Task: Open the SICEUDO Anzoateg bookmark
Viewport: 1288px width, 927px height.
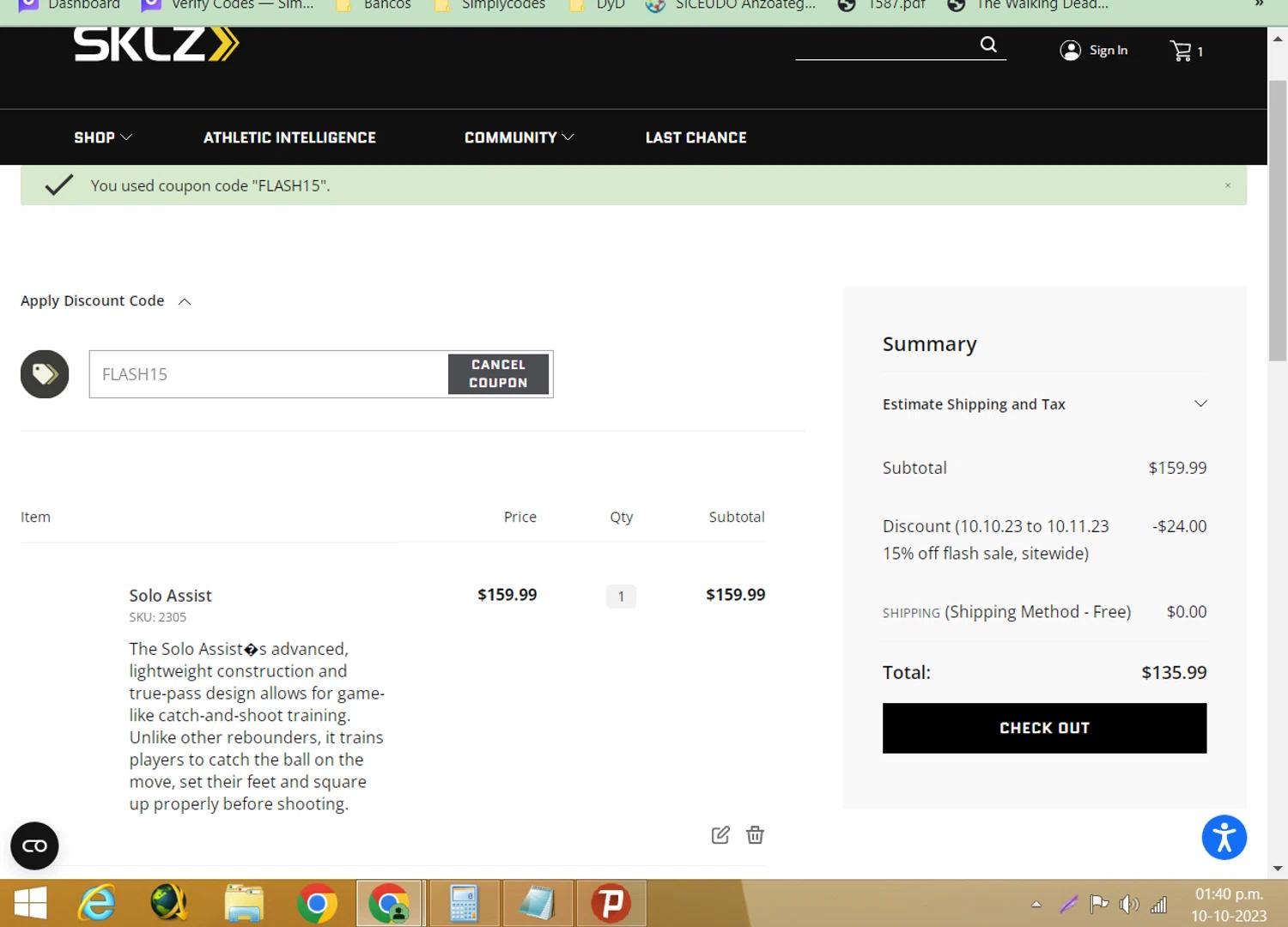Action: (731, 5)
